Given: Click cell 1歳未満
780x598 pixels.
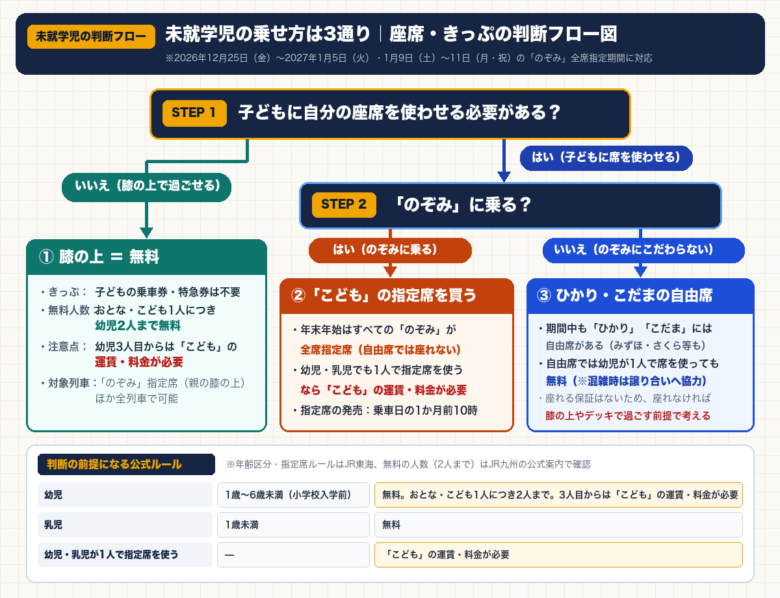Looking at the screenshot, I should coord(293,525).
